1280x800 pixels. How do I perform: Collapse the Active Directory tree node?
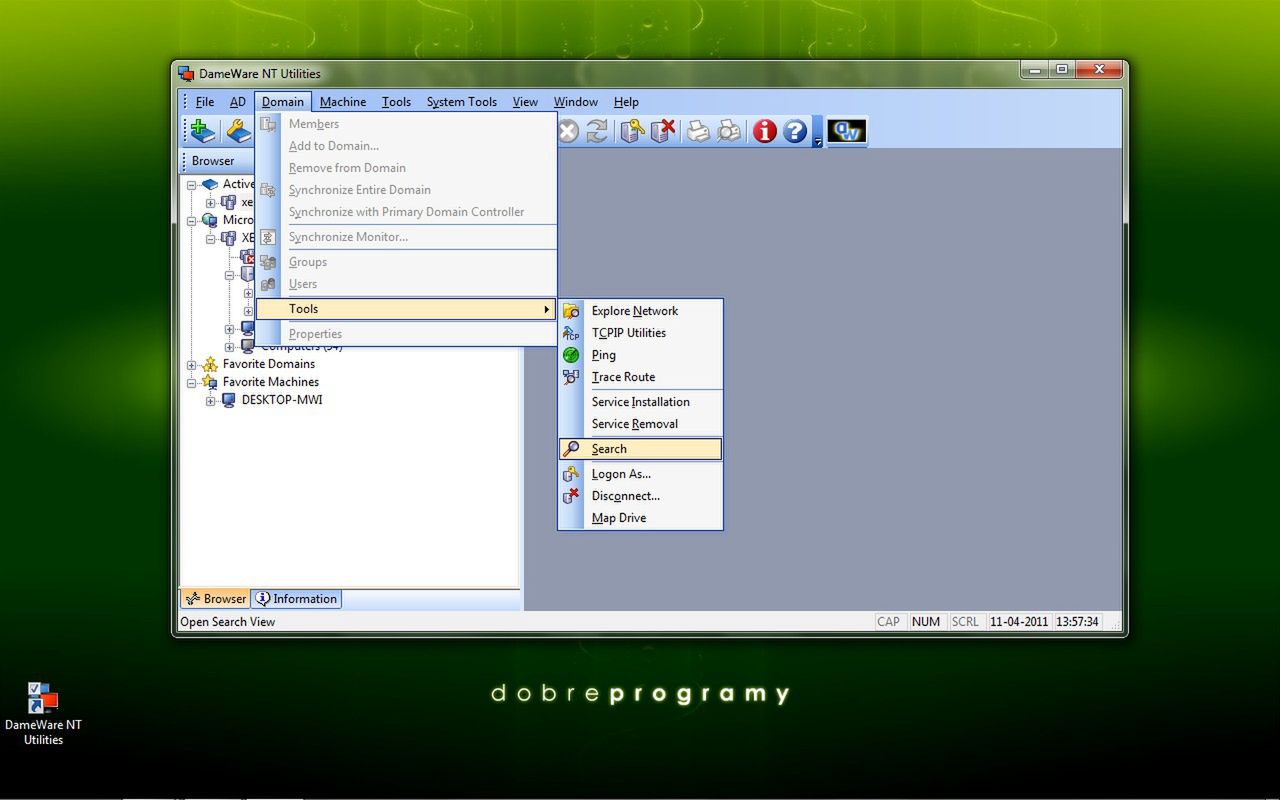(x=191, y=184)
